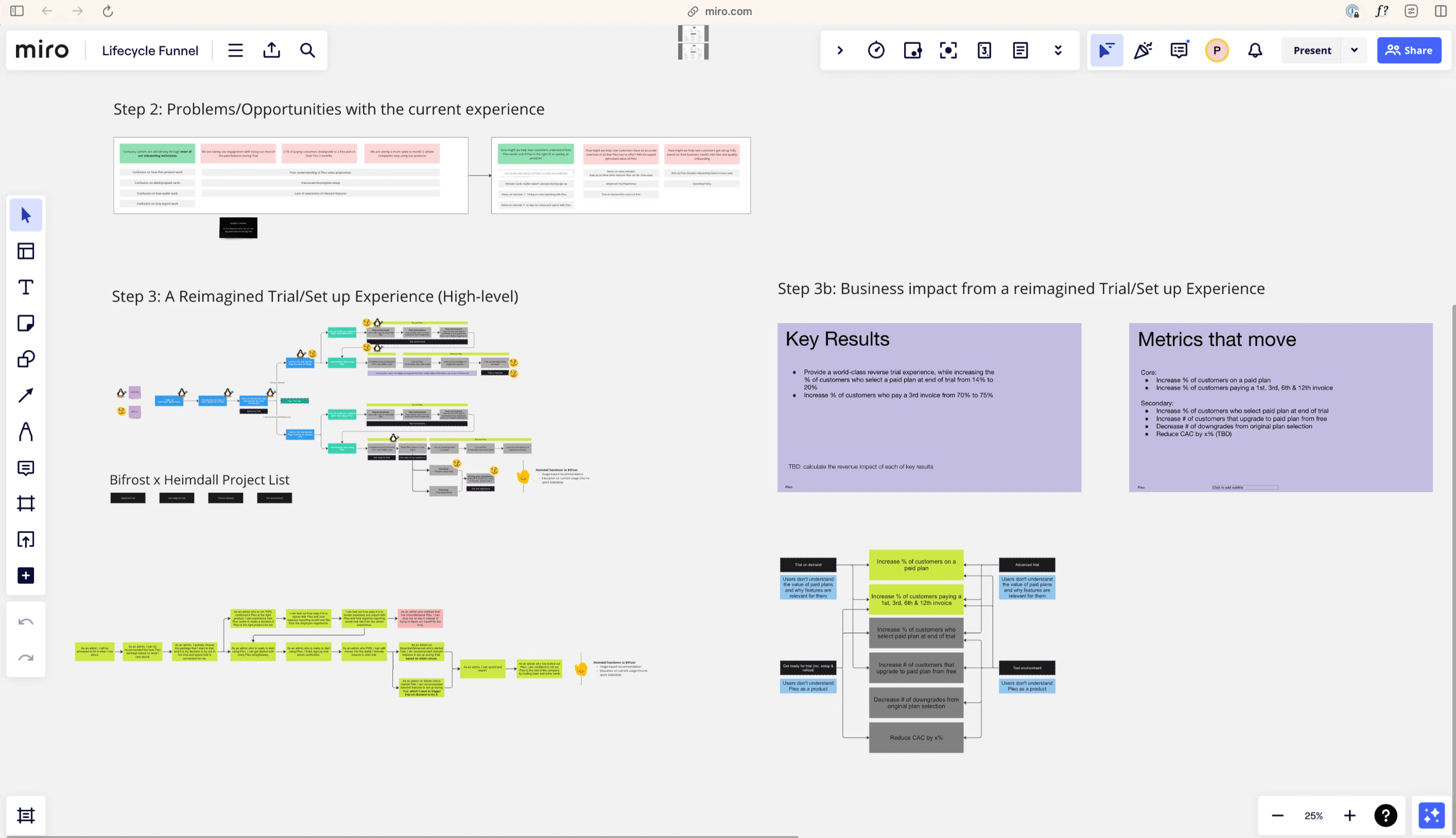Toggle collaborators' cursors visibility
The image size is (1456, 838).
(1107, 50)
